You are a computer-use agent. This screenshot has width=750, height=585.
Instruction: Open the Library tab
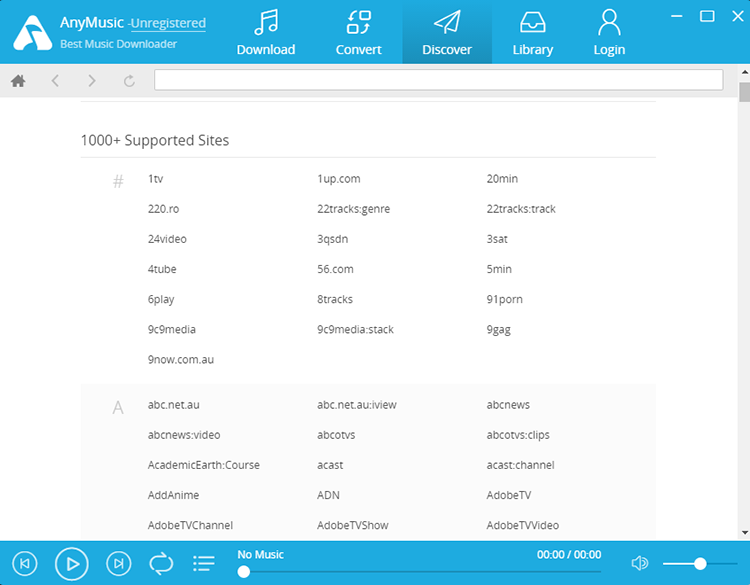pos(532,33)
